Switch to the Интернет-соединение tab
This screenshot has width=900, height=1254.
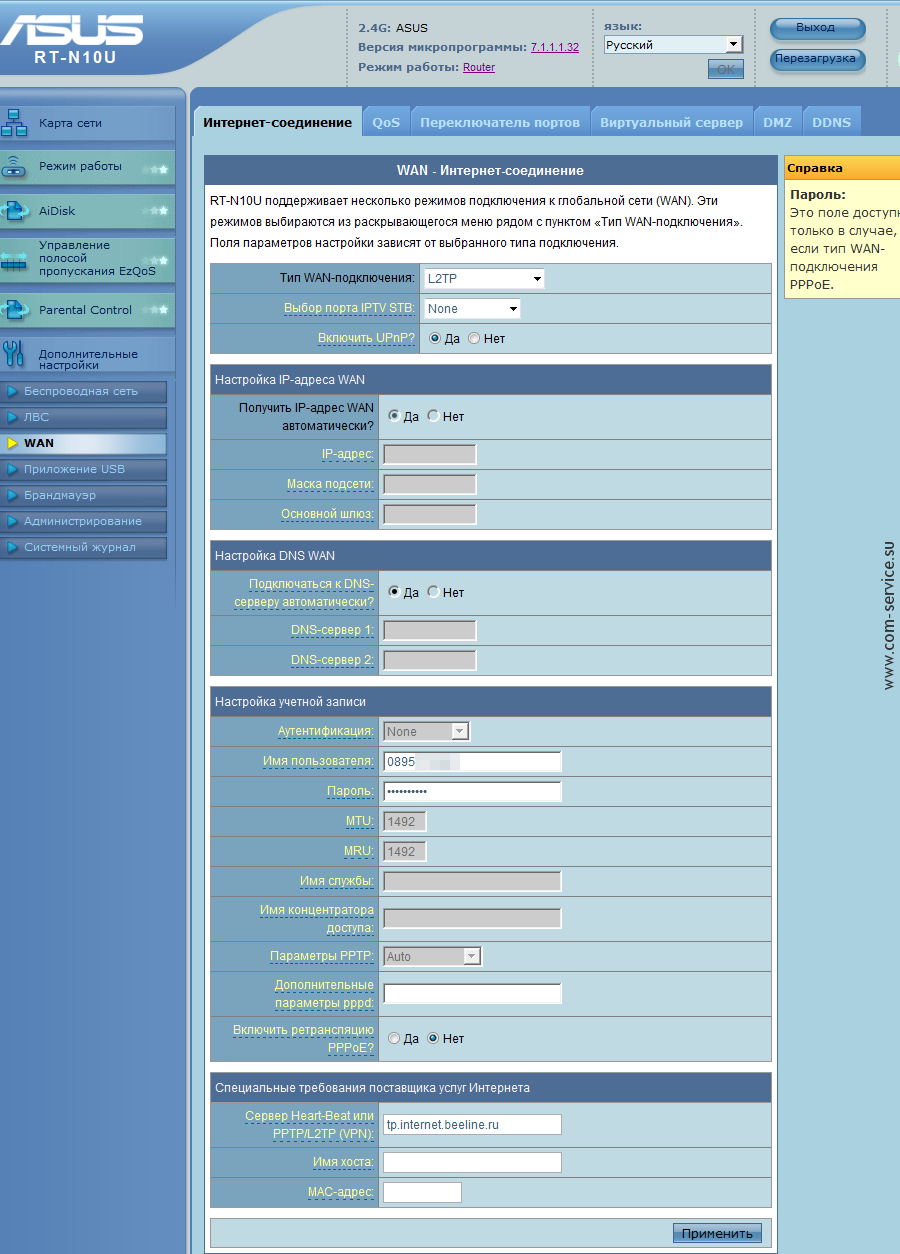[x=277, y=122]
